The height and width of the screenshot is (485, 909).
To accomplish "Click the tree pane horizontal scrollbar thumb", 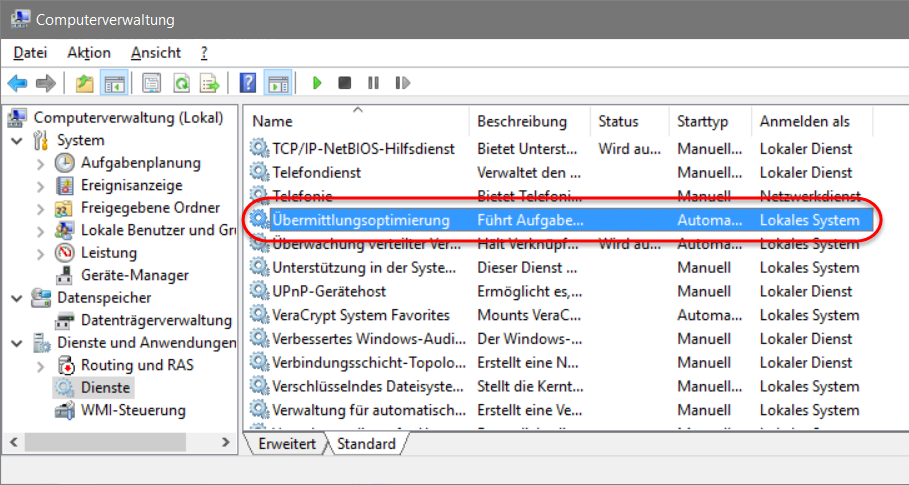I will (x=105, y=442).
